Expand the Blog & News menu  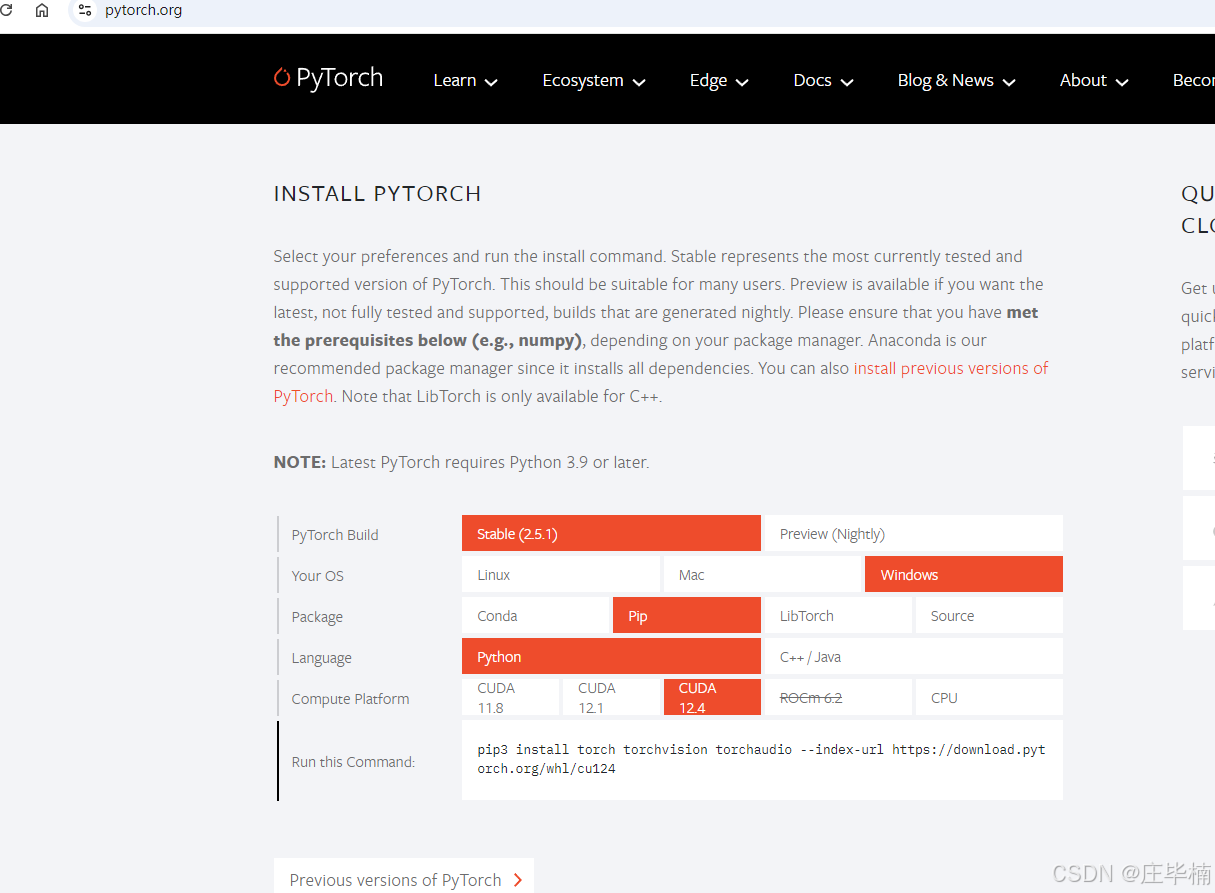[x=956, y=81]
